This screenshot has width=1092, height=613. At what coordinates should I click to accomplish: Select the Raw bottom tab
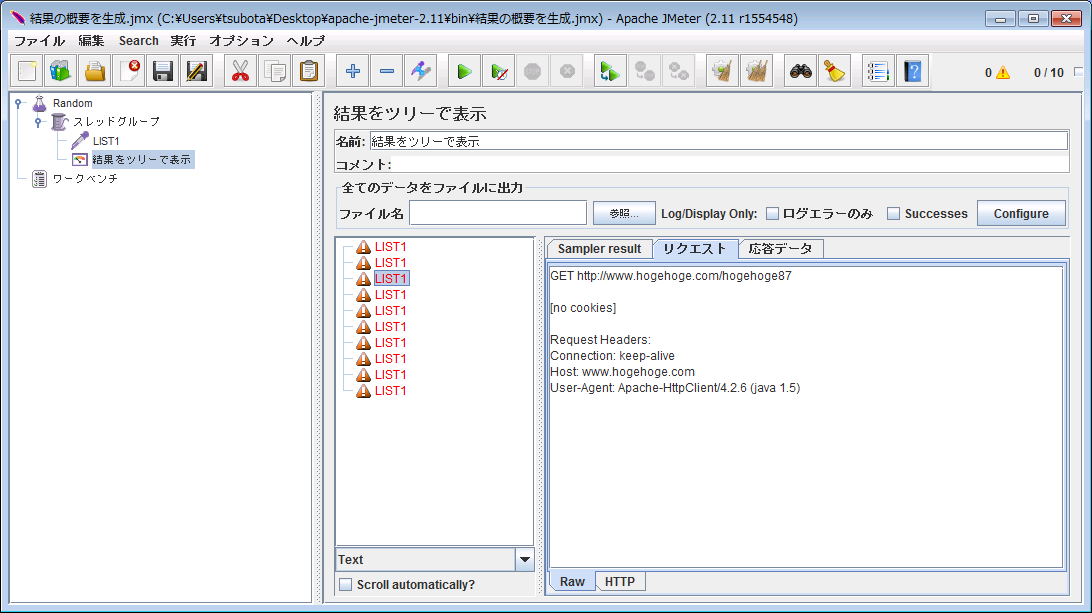[572, 582]
